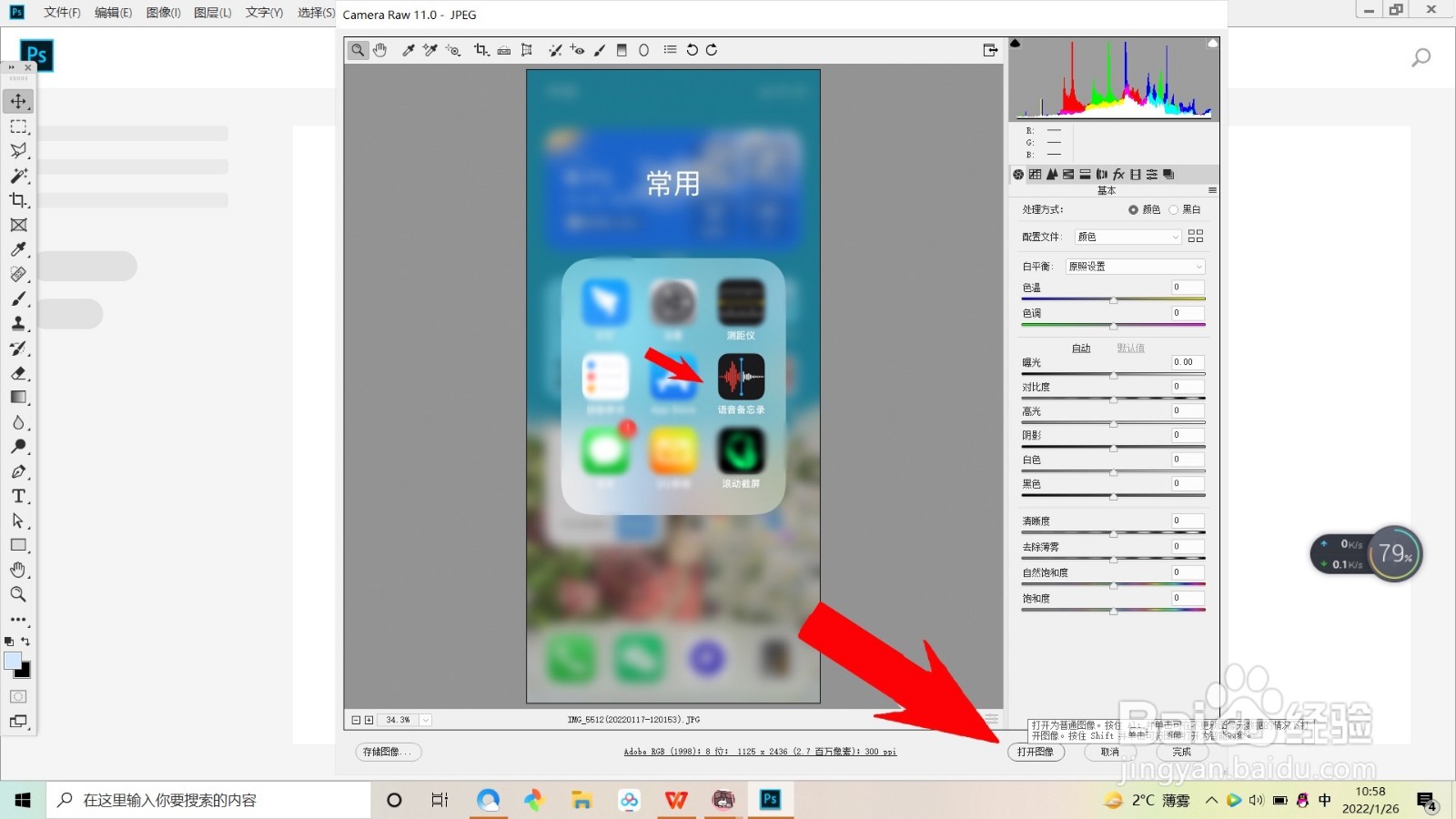This screenshot has height=819, width=1456.
Task: Click the foreground color swatch in Photoshop
Action: [12, 661]
